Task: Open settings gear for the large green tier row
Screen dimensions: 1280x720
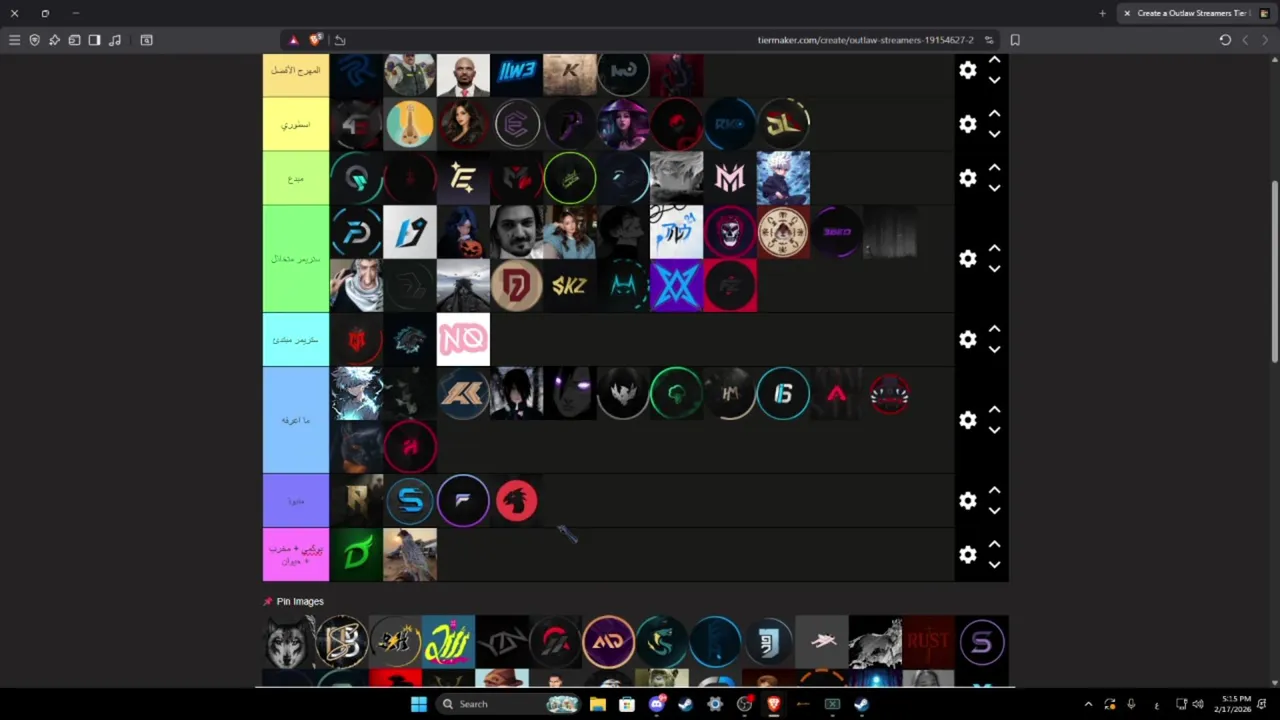Action: pyautogui.click(x=967, y=259)
